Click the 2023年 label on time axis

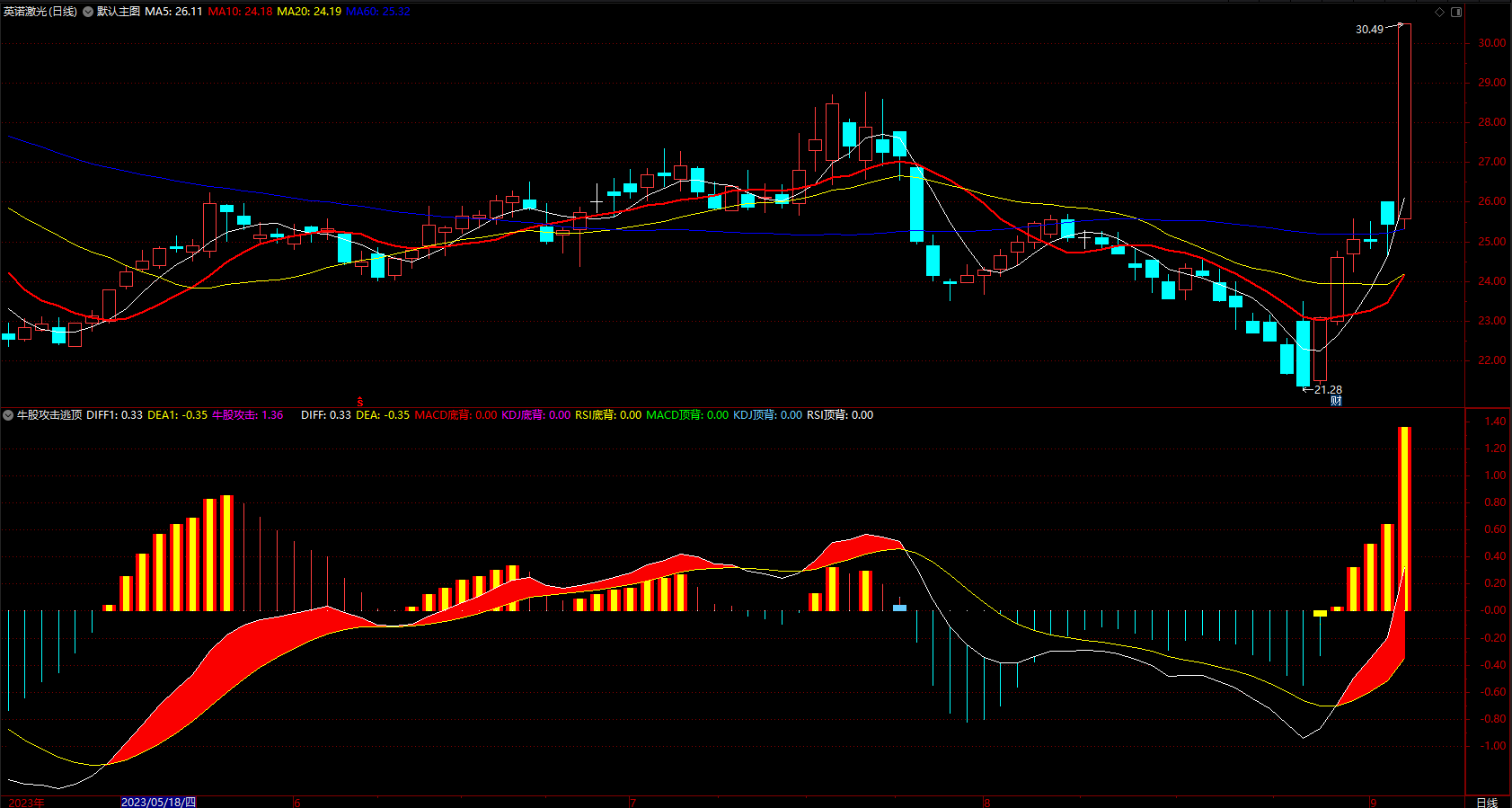click(26, 803)
